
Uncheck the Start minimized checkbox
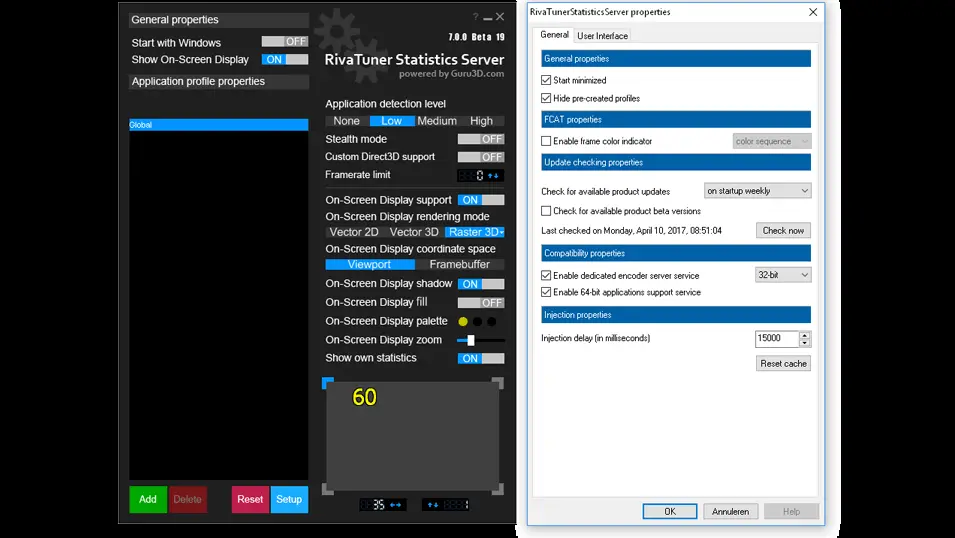pos(546,80)
